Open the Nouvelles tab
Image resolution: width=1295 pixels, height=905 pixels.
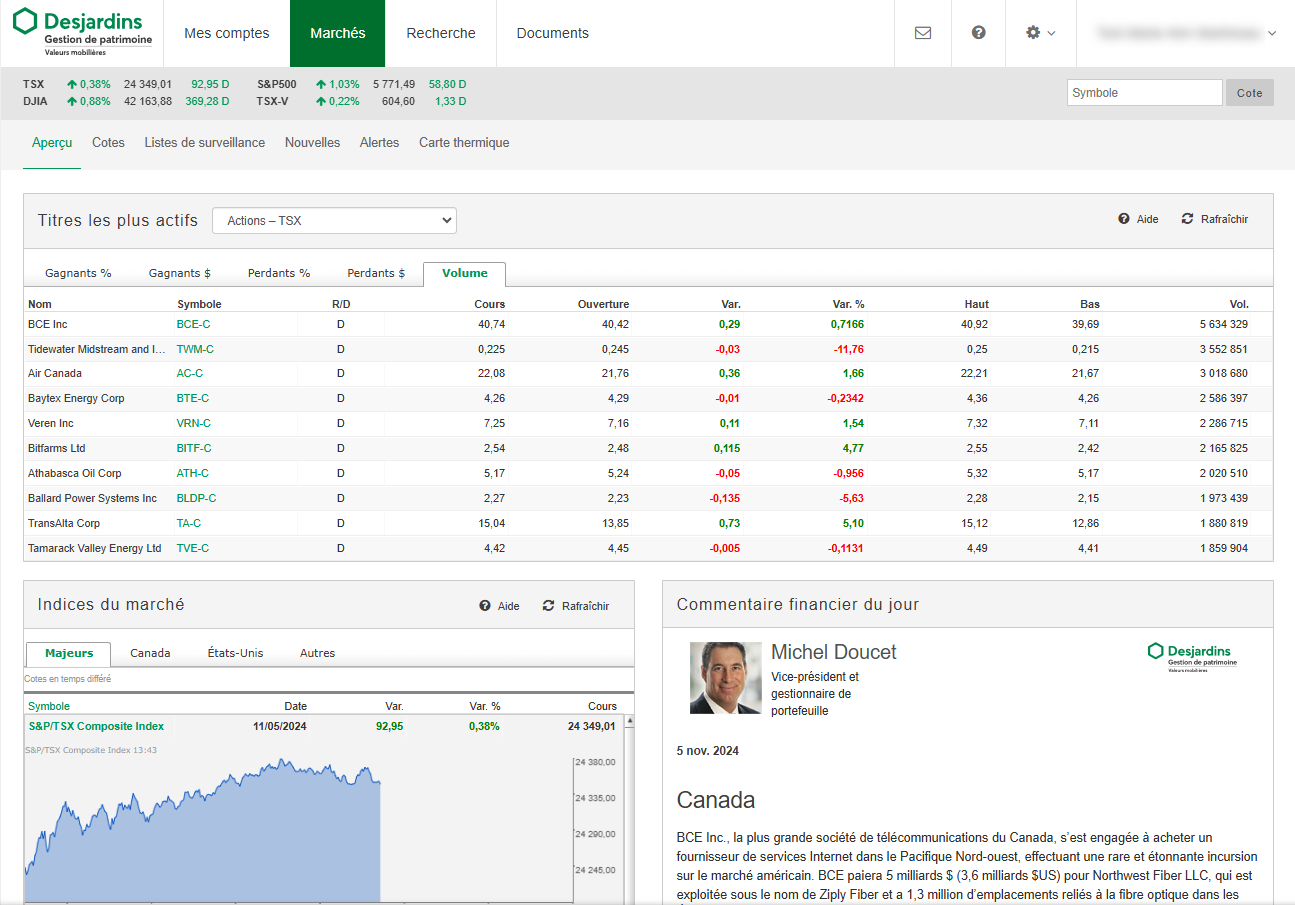[x=312, y=143]
